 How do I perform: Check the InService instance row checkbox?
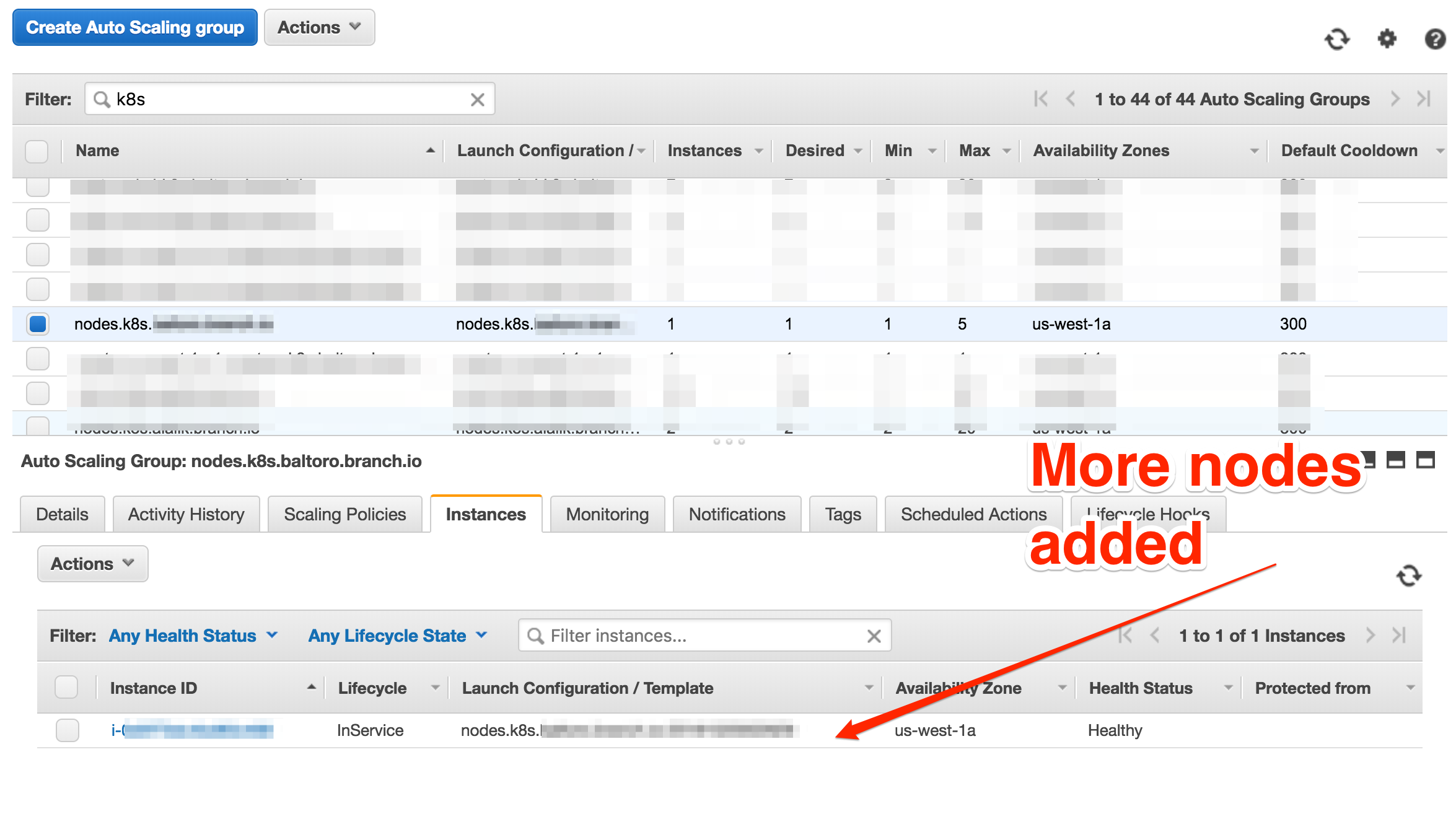coord(67,730)
